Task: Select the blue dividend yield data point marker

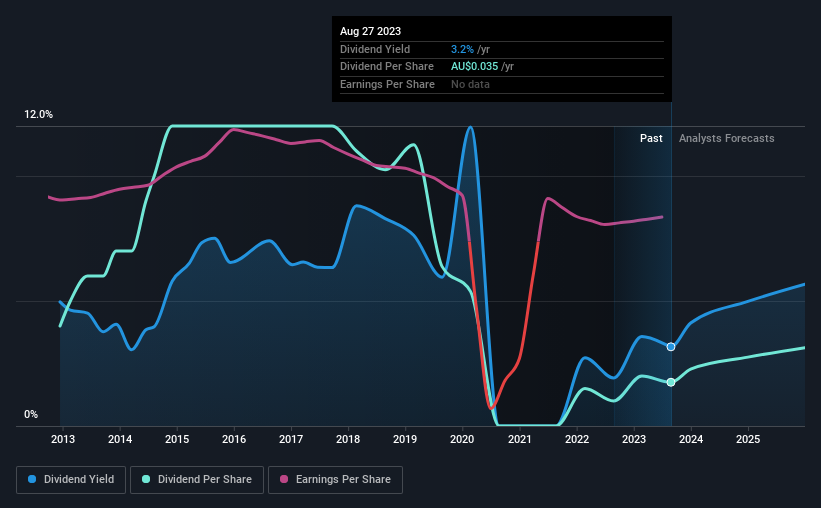Action: (x=671, y=347)
